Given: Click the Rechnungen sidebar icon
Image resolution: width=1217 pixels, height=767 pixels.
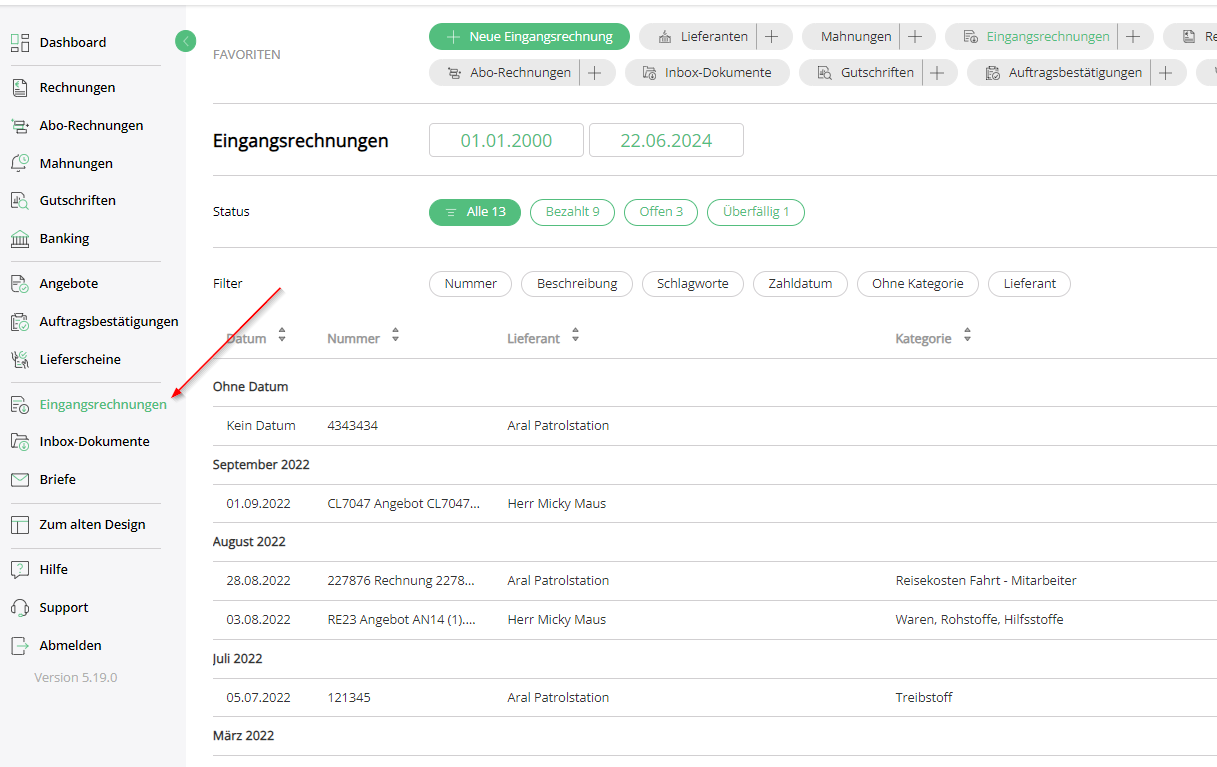Looking at the screenshot, I should (20, 87).
